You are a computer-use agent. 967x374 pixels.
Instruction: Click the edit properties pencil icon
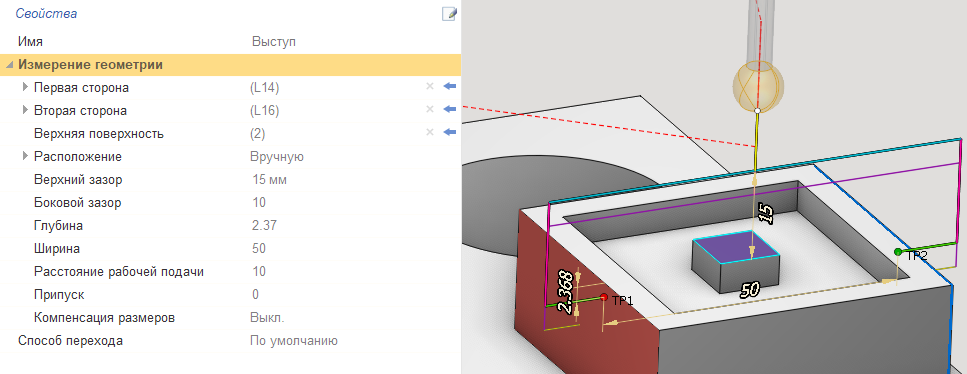click(449, 14)
